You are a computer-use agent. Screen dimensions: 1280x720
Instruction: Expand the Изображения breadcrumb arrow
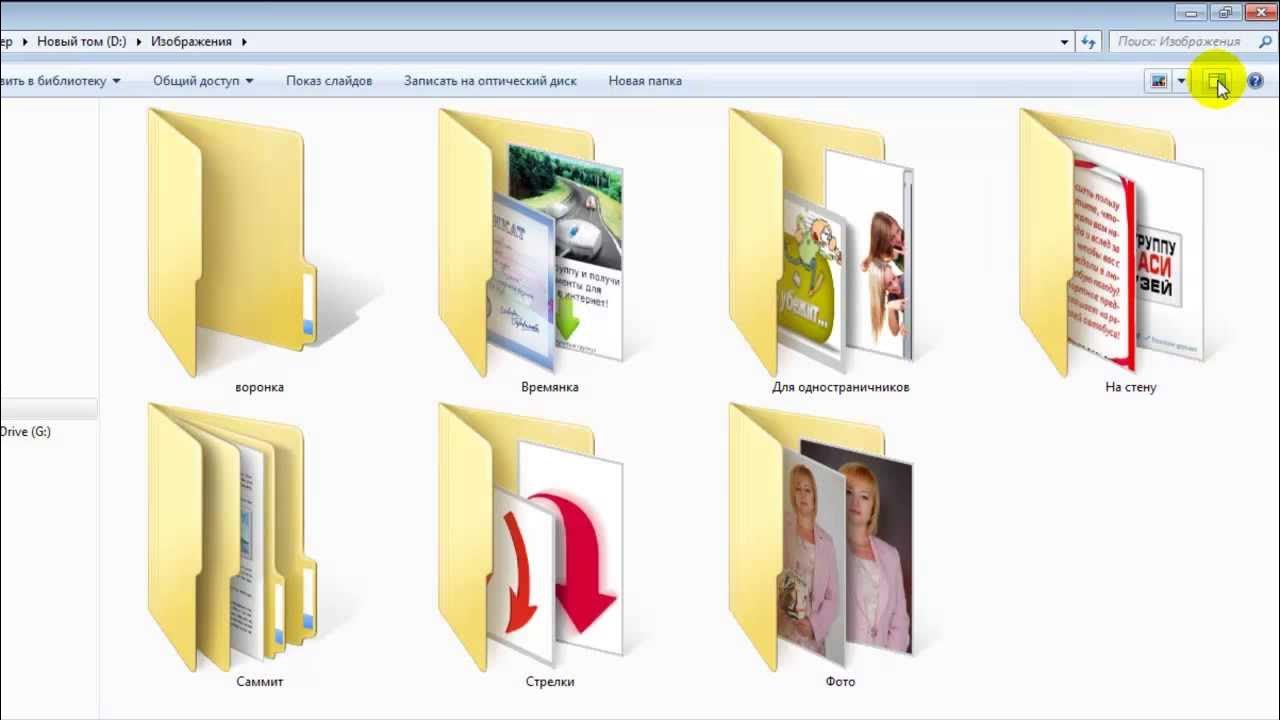(x=244, y=42)
